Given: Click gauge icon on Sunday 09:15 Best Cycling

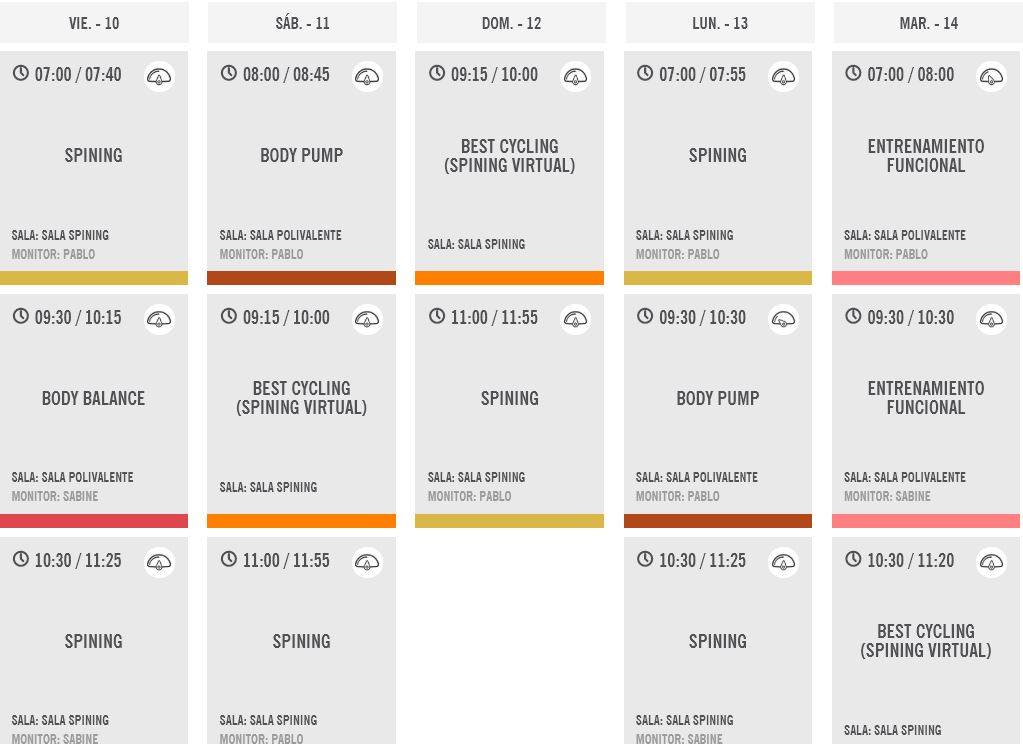Looking at the screenshot, I should (575, 76).
